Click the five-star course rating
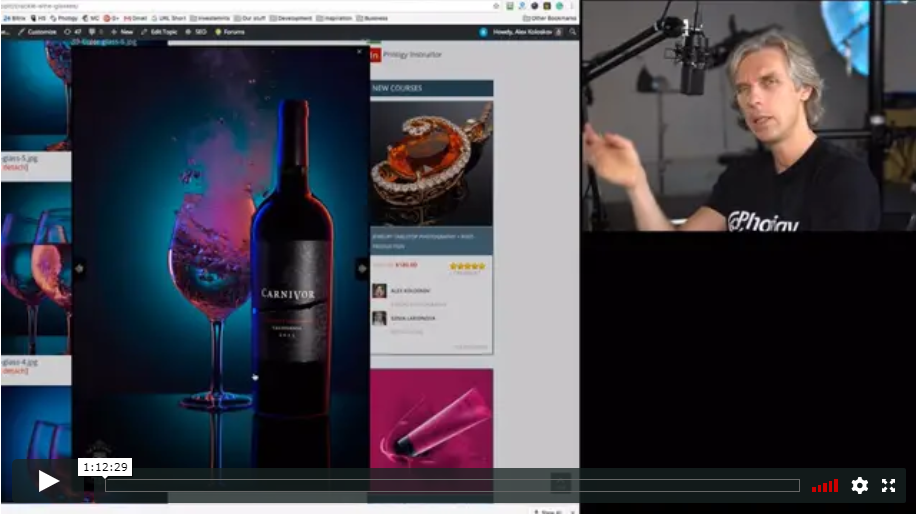The height and width of the screenshot is (514, 916). point(467,266)
